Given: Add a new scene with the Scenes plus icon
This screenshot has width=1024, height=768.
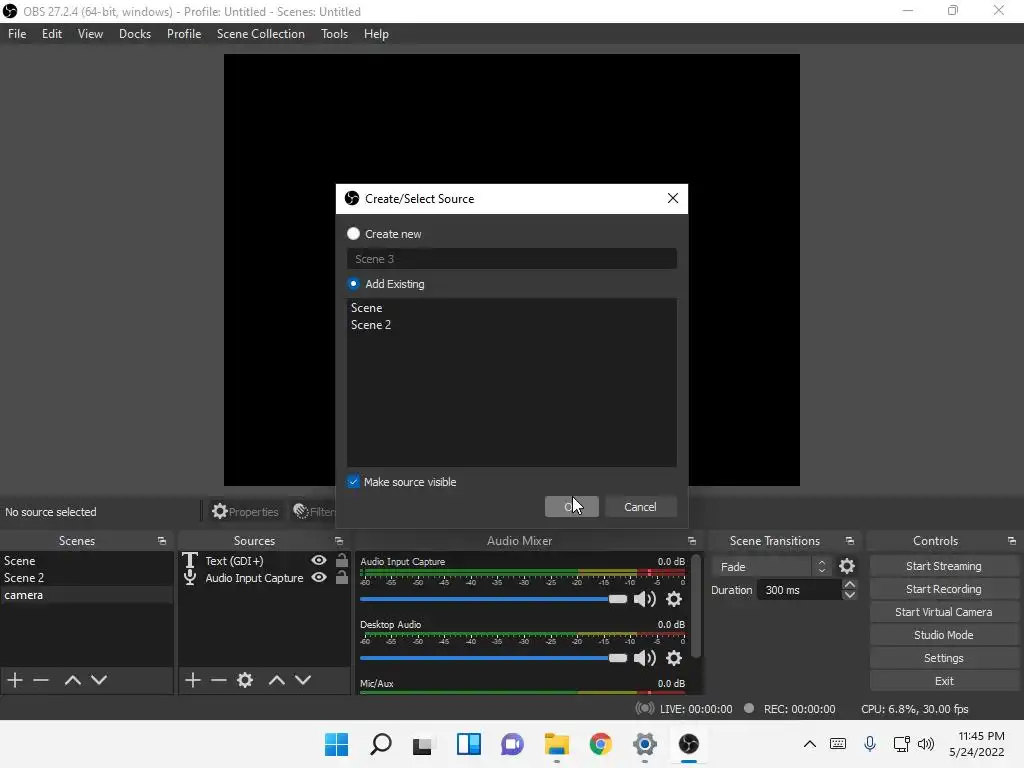Looking at the screenshot, I should [14, 680].
